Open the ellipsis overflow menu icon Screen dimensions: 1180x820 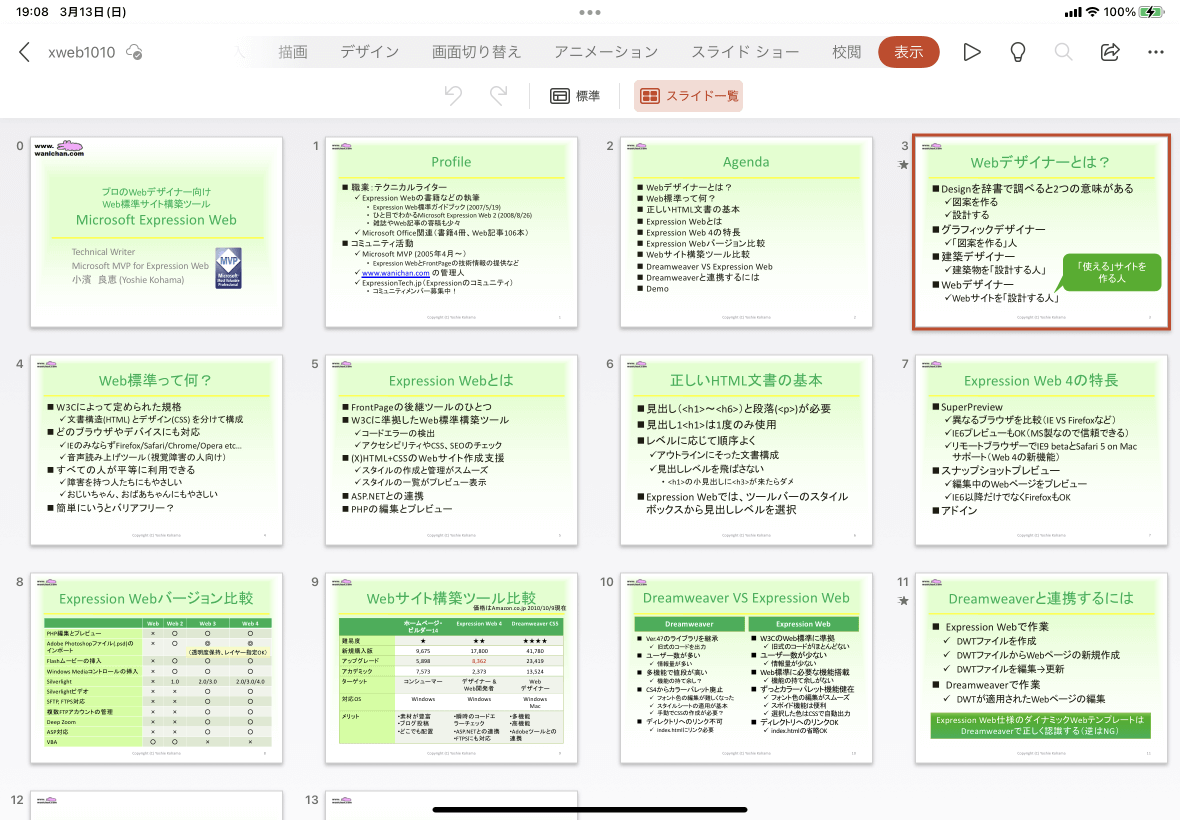1156,51
